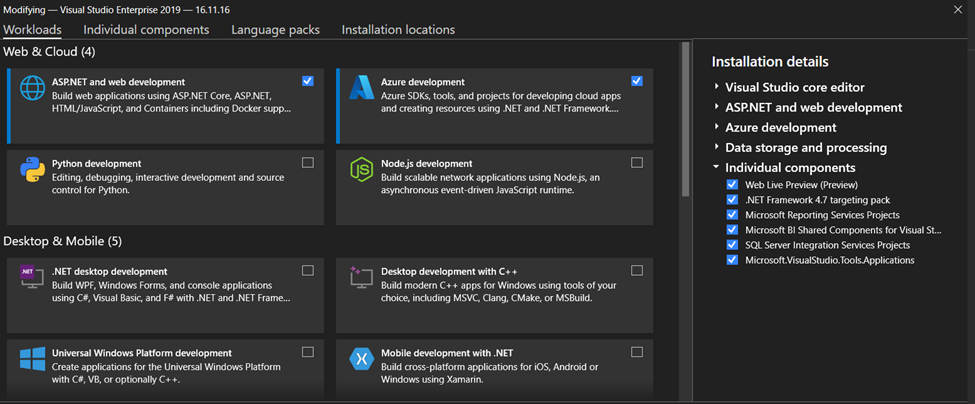
Task: Uncheck the ASP.NET and web development workload
Action: click(x=308, y=81)
